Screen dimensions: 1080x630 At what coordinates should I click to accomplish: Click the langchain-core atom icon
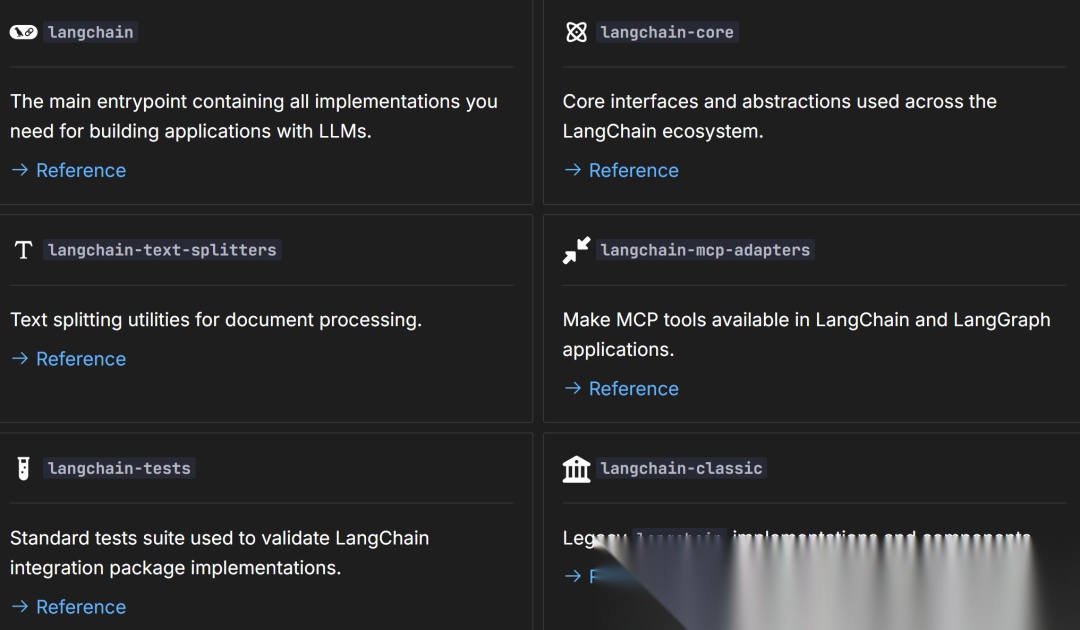(576, 32)
